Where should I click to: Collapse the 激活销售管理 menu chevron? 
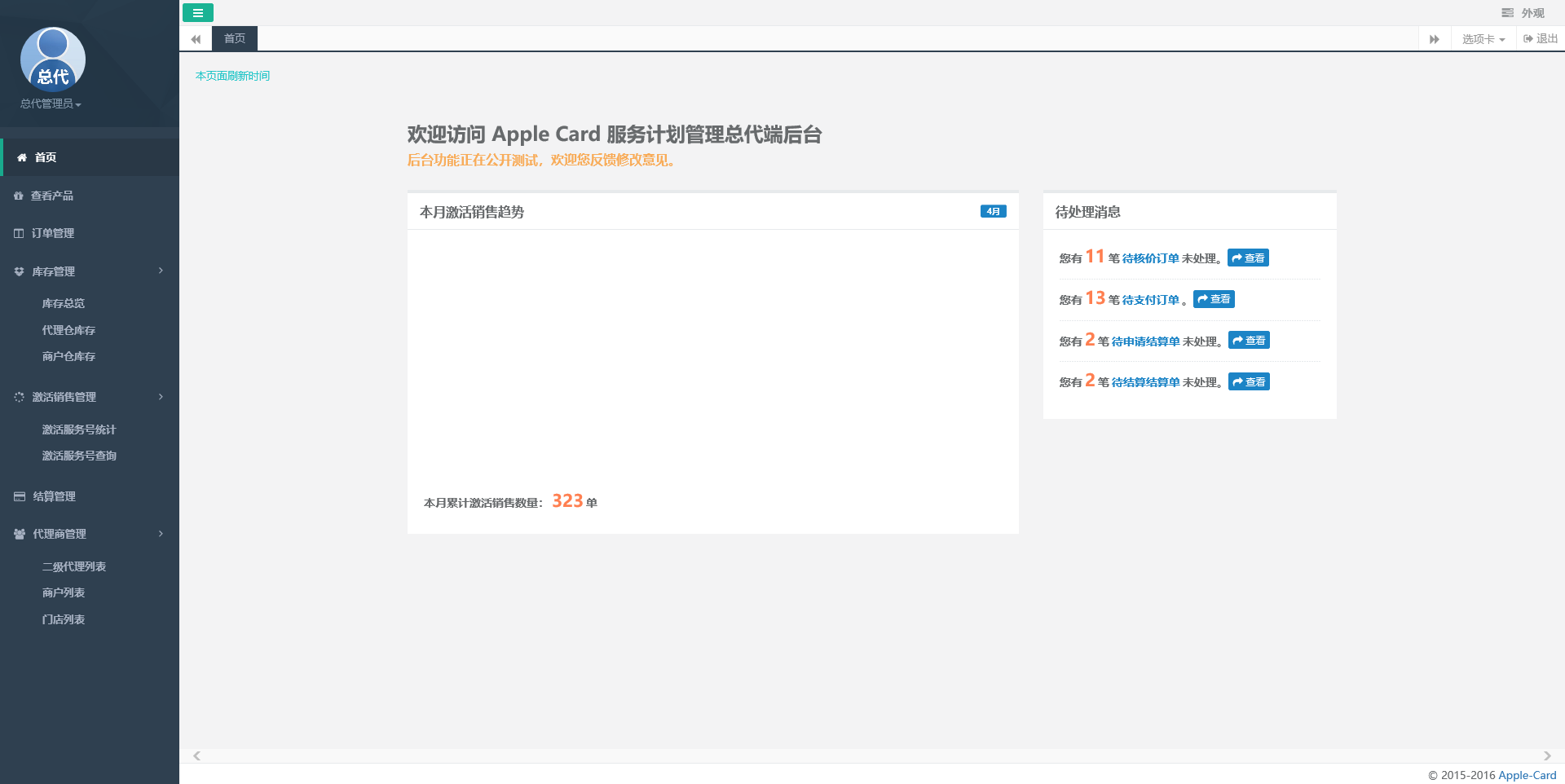pyautogui.click(x=161, y=397)
